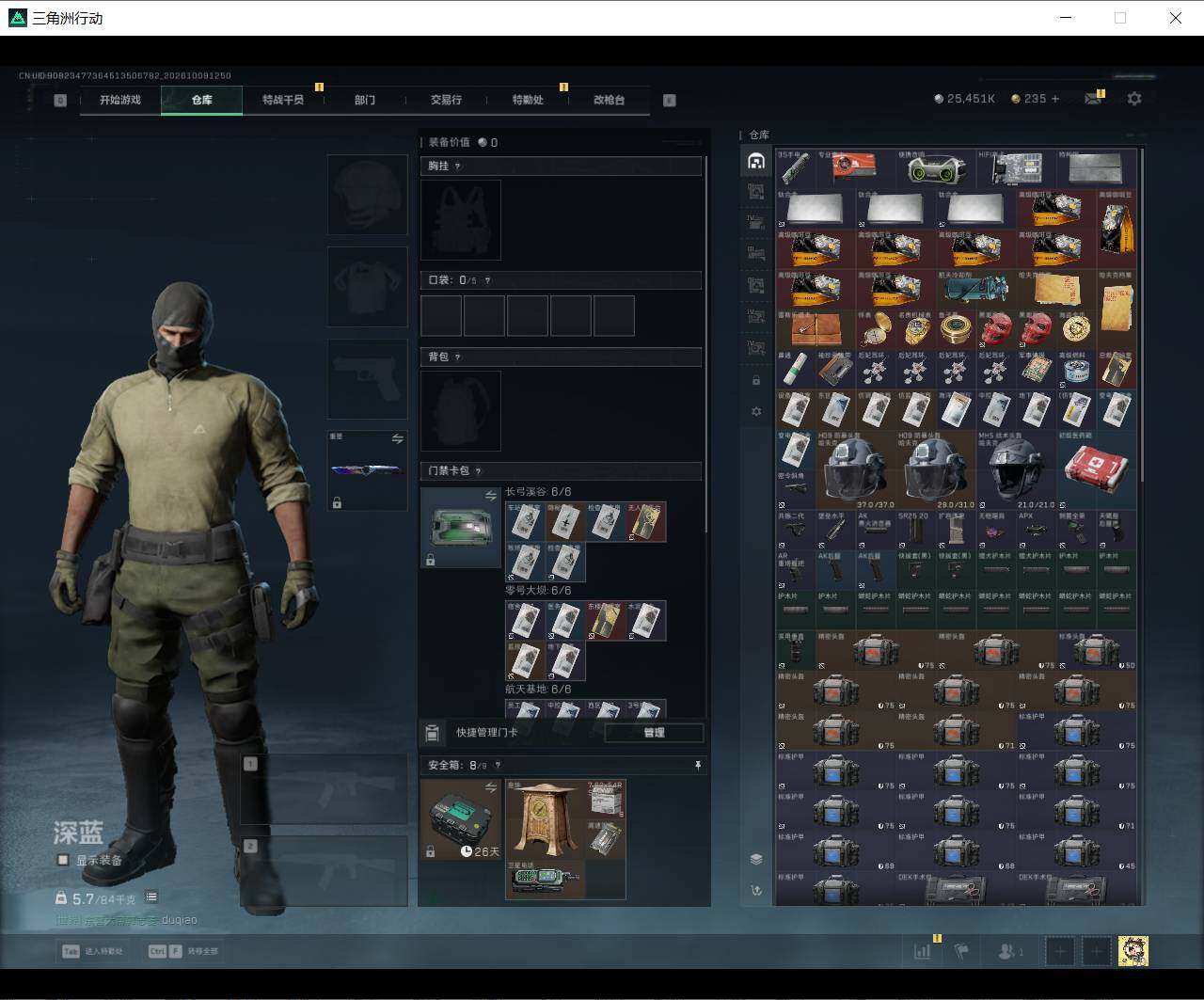Click the 快捷管理门卡 clipboard icon
Image resolution: width=1204 pixels, height=1000 pixels.
pyautogui.click(x=433, y=733)
